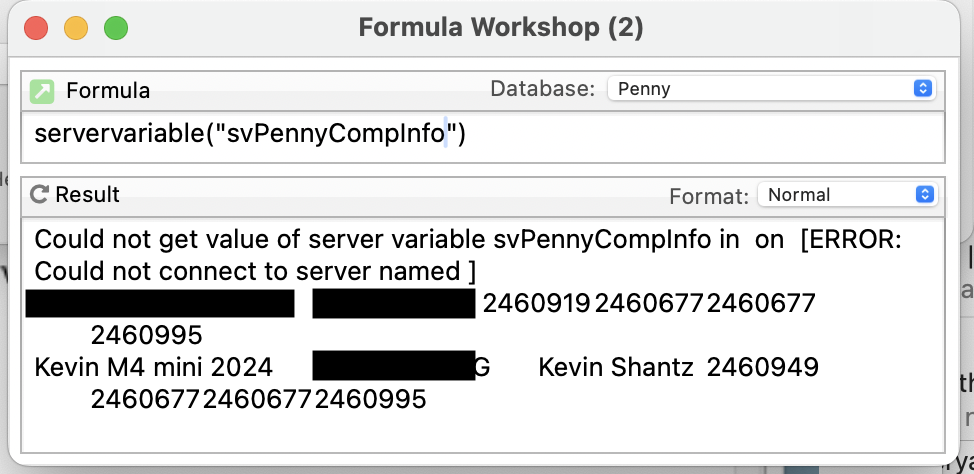The image size is (974, 474).
Task: Zoom the window with the green button
Action: tap(116, 28)
